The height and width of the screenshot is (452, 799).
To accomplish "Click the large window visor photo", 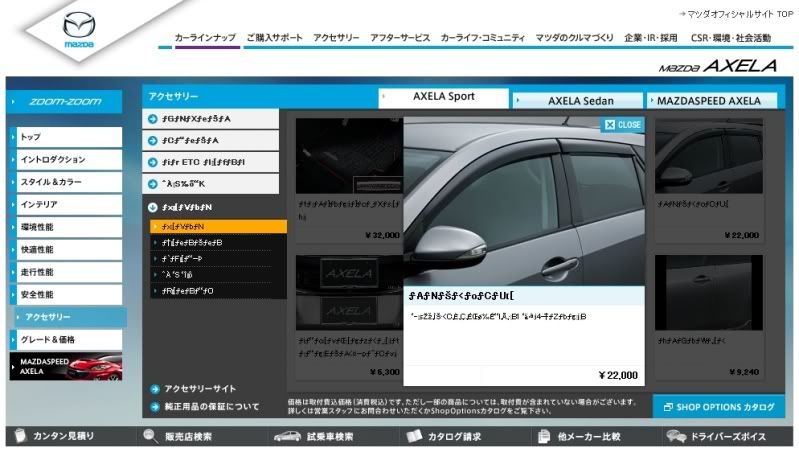I will coord(524,201).
